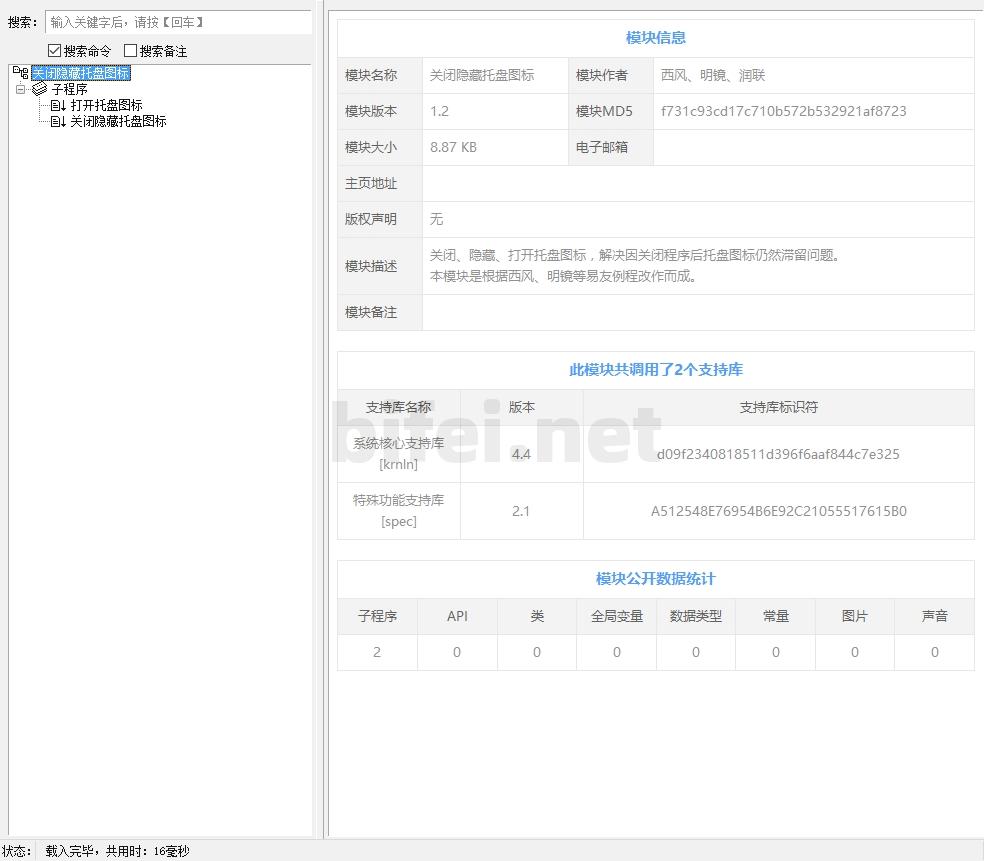Select the 子程序 folder label in the tree

[69, 89]
